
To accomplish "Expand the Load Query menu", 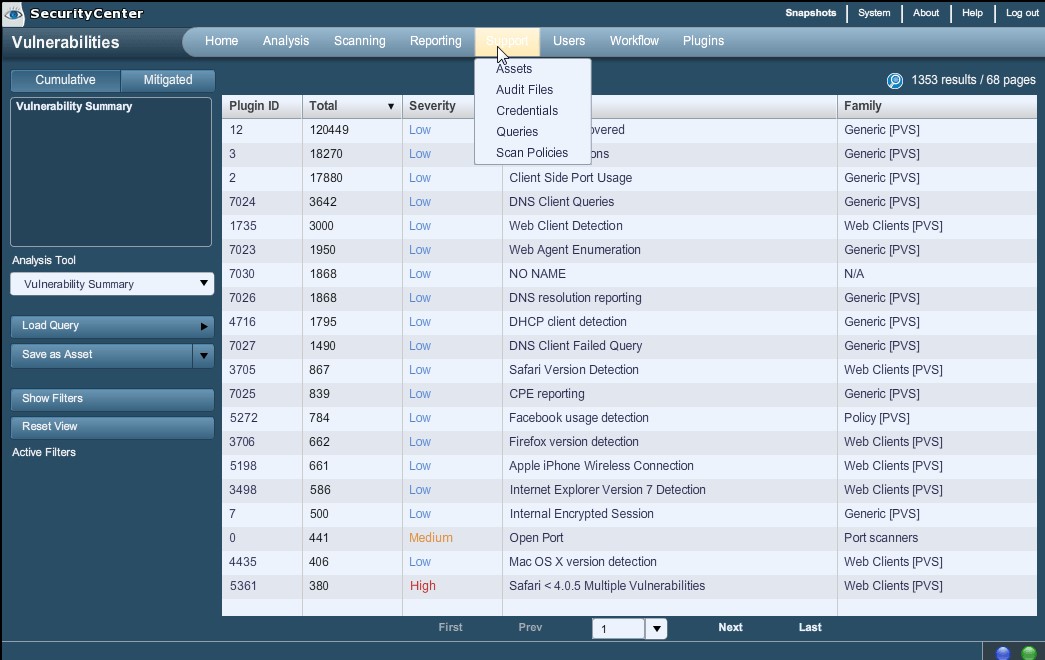I will (x=112, y=326).
